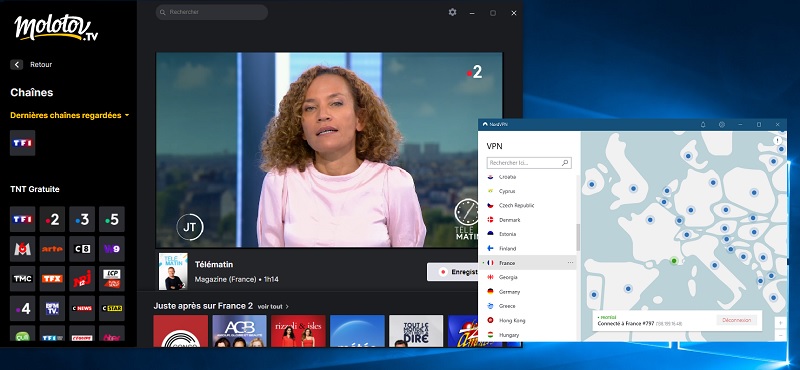Viewport: 800px width, 370px height.
Task: Click the Portugal server pin on map
Action: click(594, 294)
